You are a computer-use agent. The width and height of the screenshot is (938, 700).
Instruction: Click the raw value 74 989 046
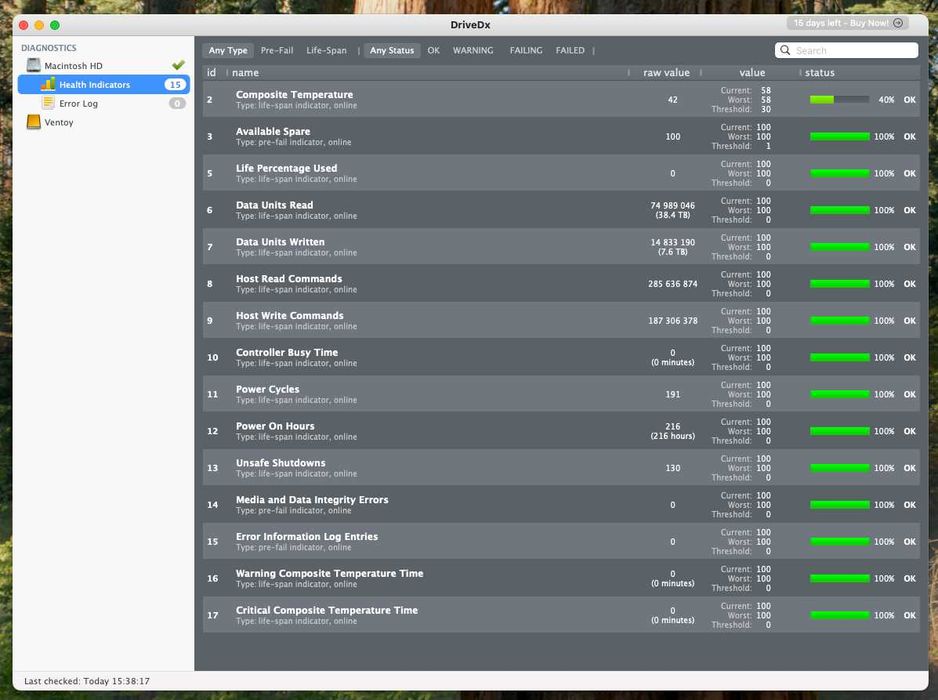pyautogui.click(x=672, y=205)
